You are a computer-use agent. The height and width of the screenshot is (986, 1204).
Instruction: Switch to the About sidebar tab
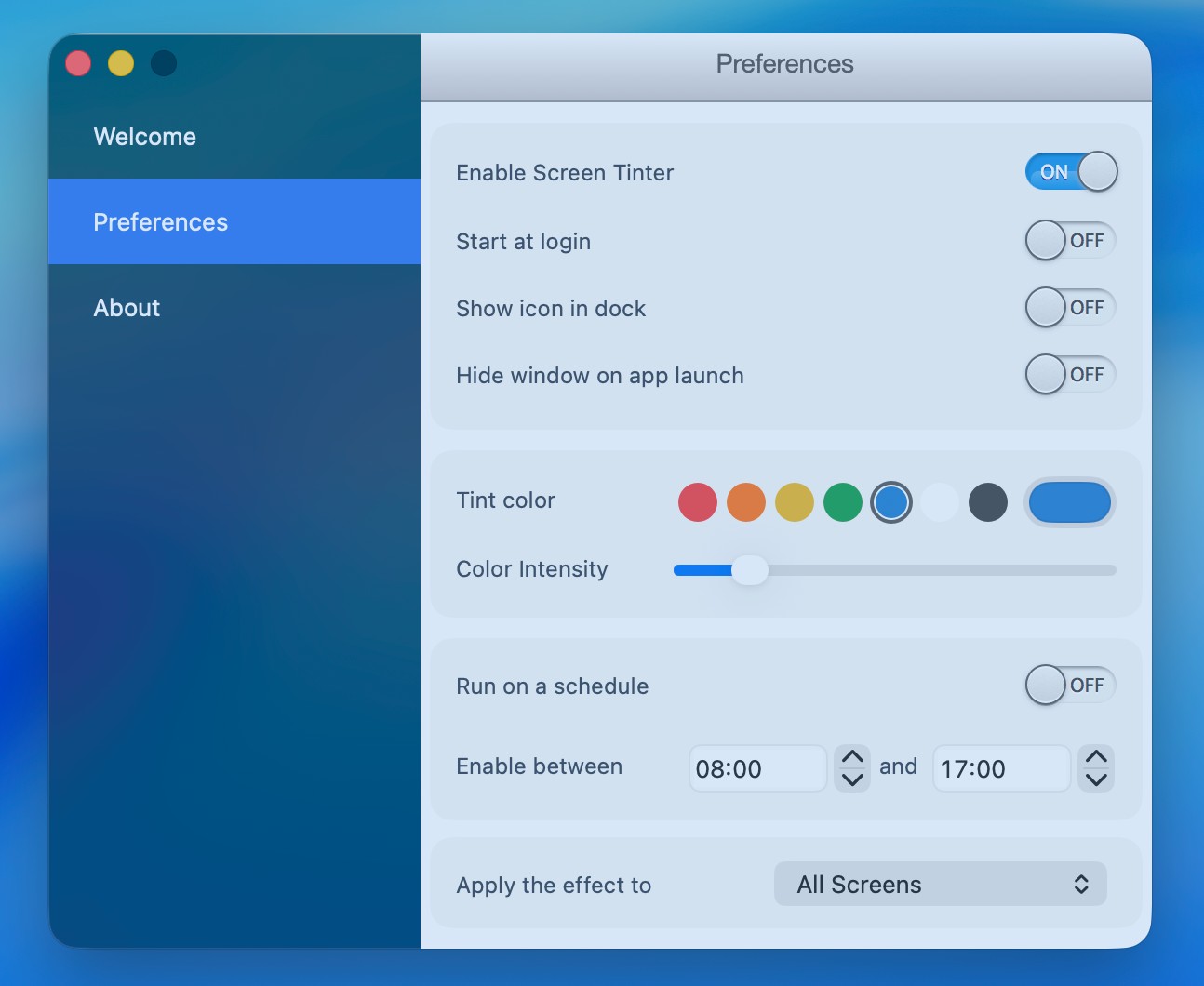tap(127, 308)
